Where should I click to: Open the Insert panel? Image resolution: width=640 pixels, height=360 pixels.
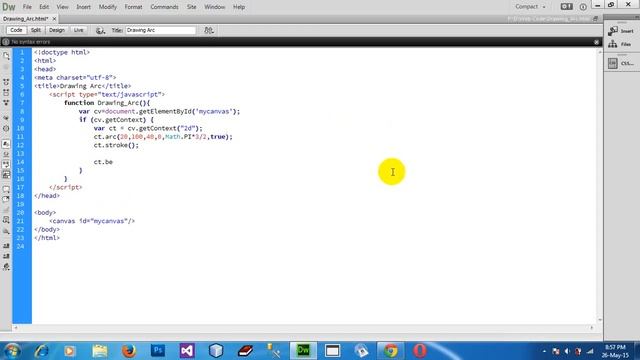coord(621,31)
